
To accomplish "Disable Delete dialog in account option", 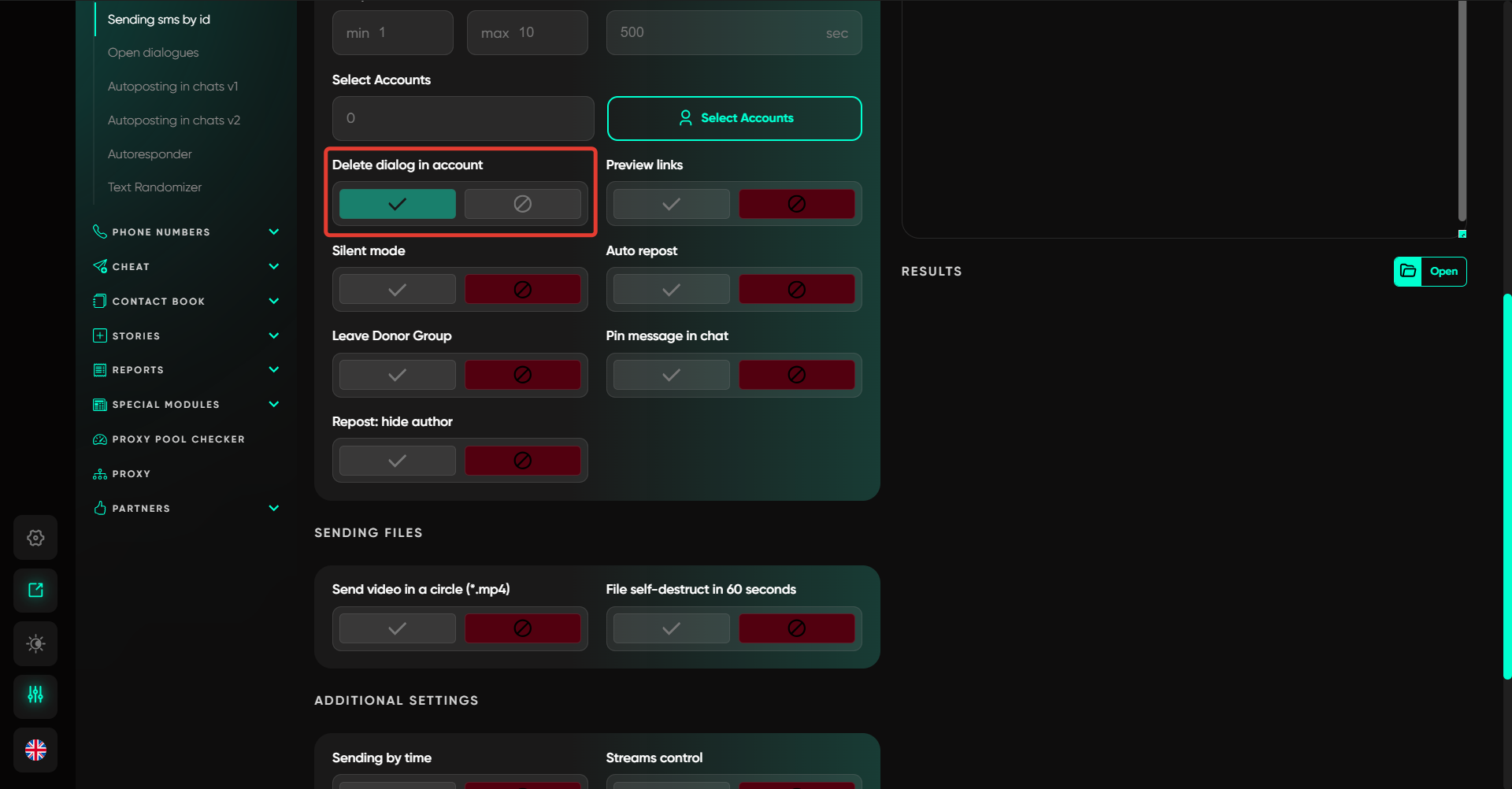I will point(522,204).
